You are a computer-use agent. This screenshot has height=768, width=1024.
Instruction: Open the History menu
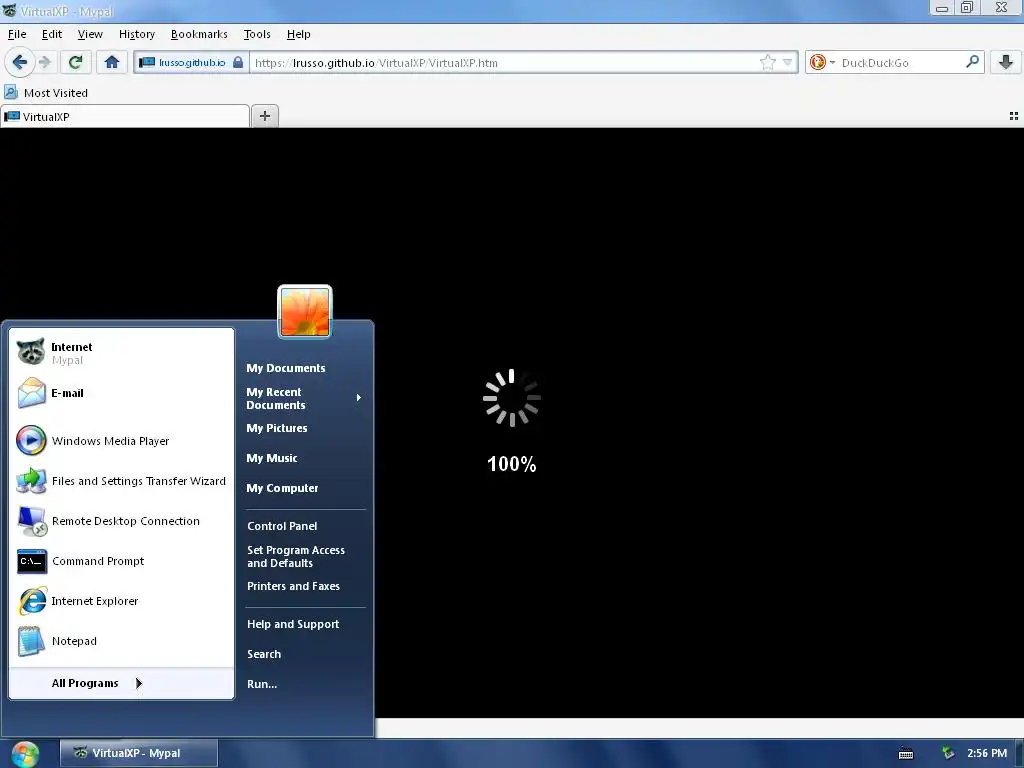point(136,34)
